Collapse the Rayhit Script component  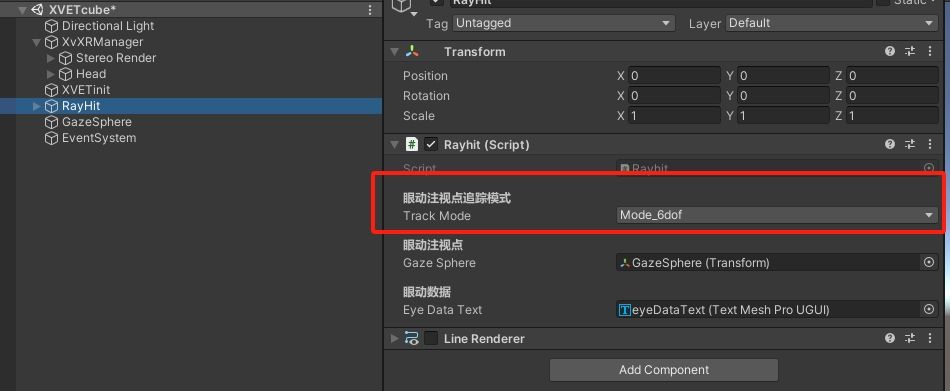point(394,144)
